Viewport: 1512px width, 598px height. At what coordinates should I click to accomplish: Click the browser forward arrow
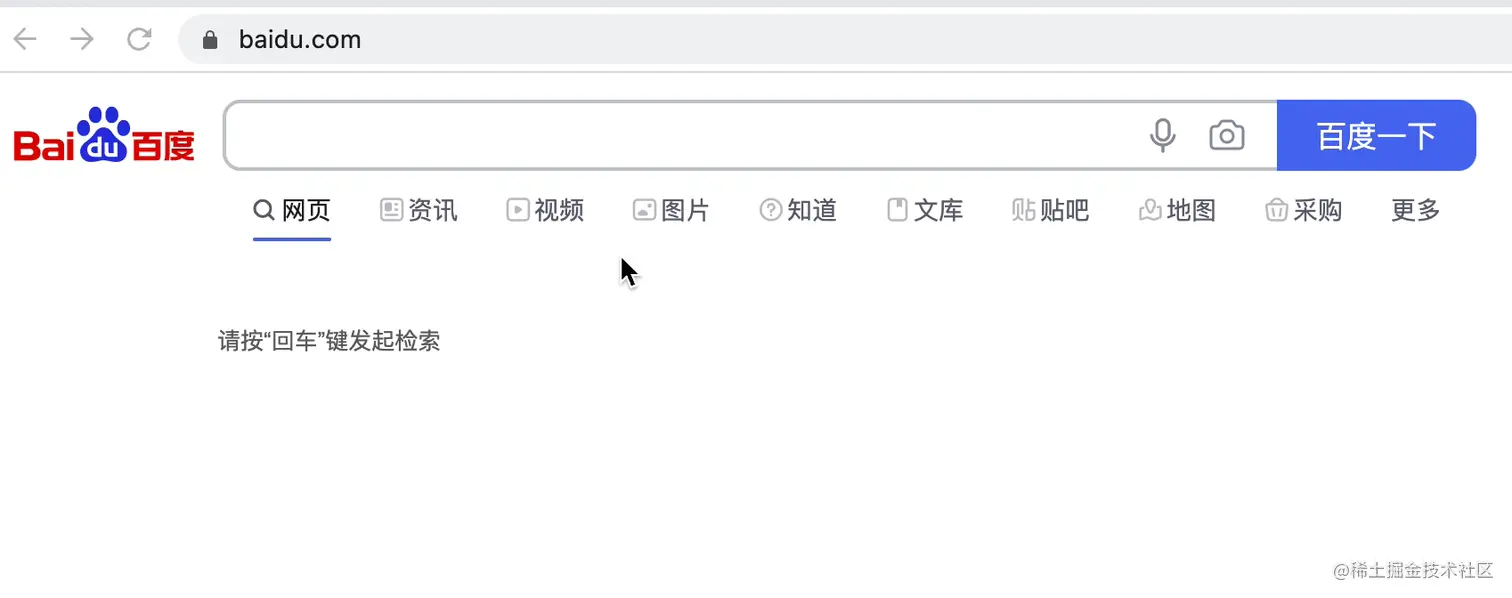81,39
